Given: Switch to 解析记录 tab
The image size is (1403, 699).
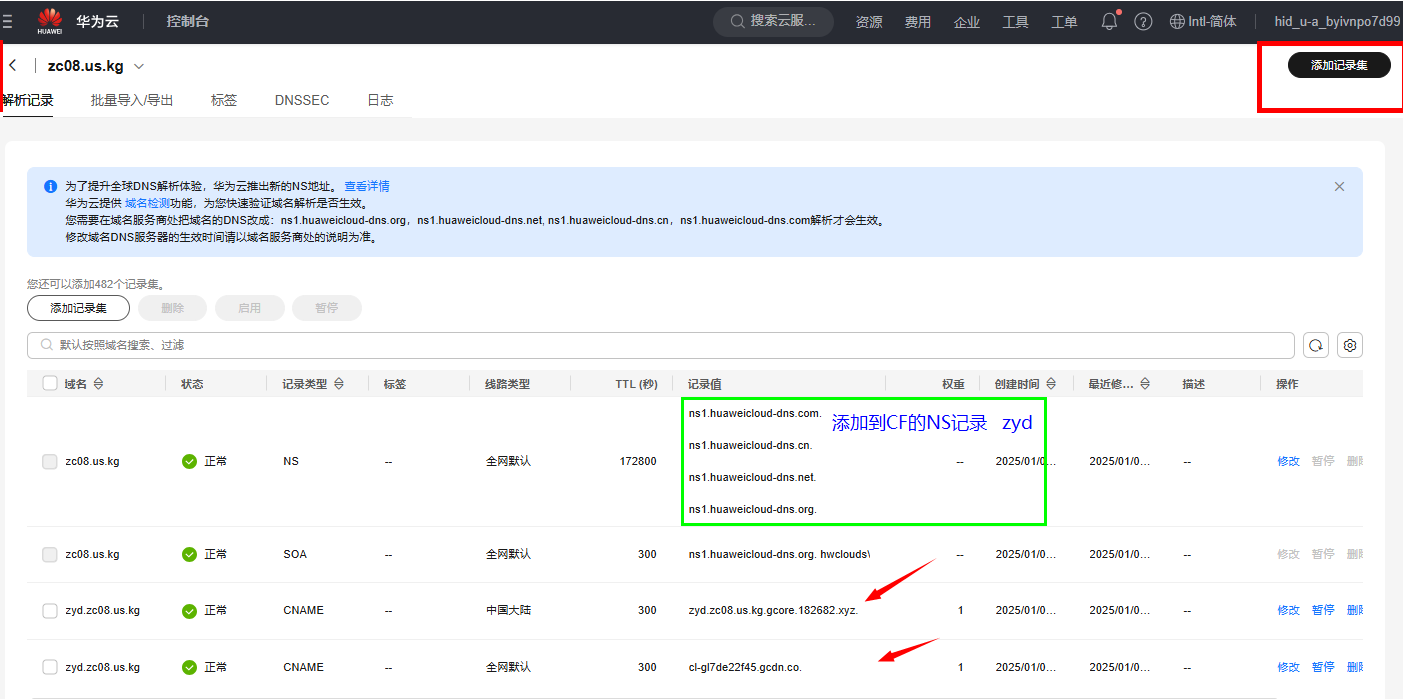Looking at the screenshot, I should [27, 100].
